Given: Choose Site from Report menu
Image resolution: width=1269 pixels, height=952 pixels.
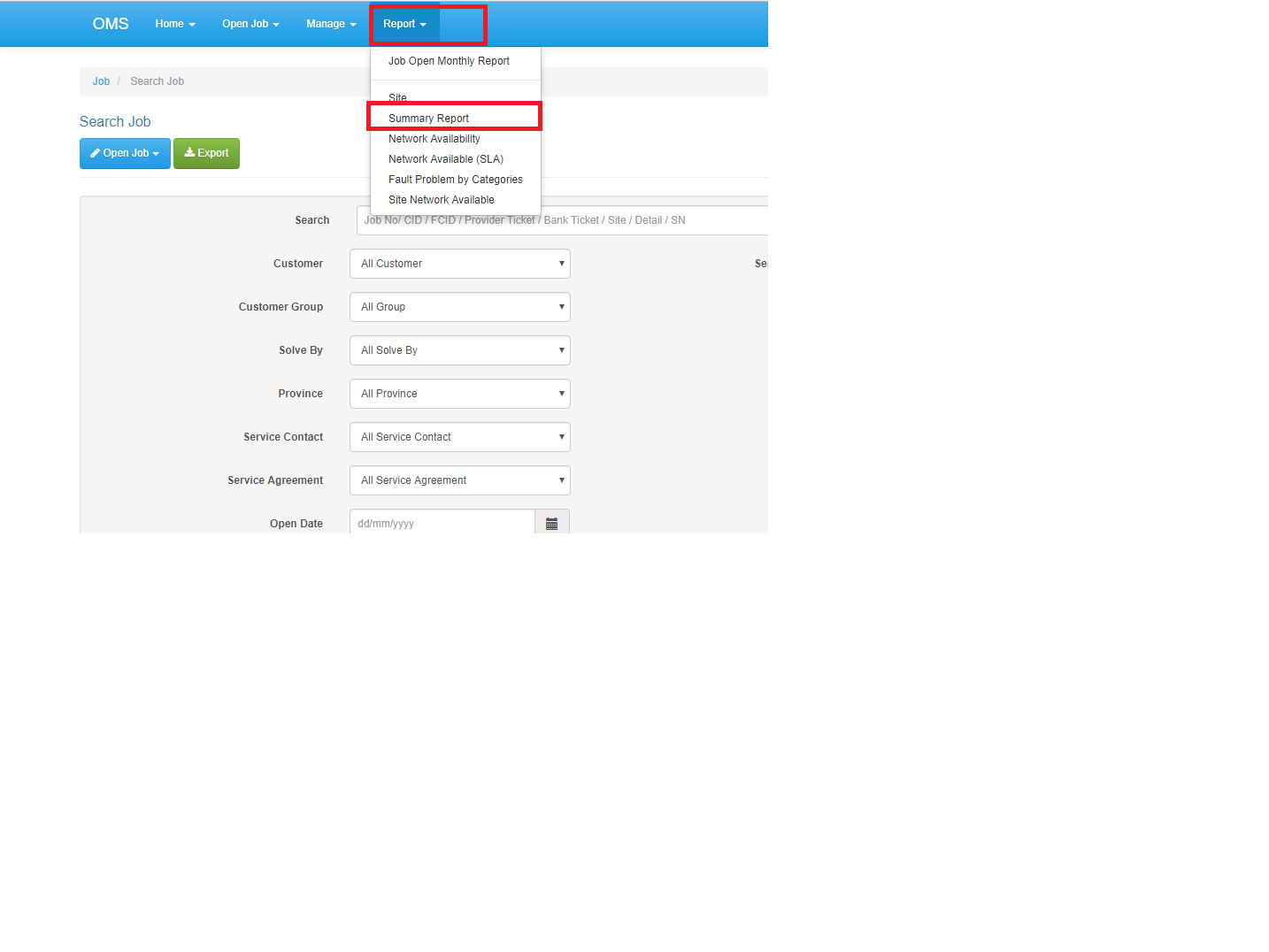Looking at the screenshot, I should point(455,97).
